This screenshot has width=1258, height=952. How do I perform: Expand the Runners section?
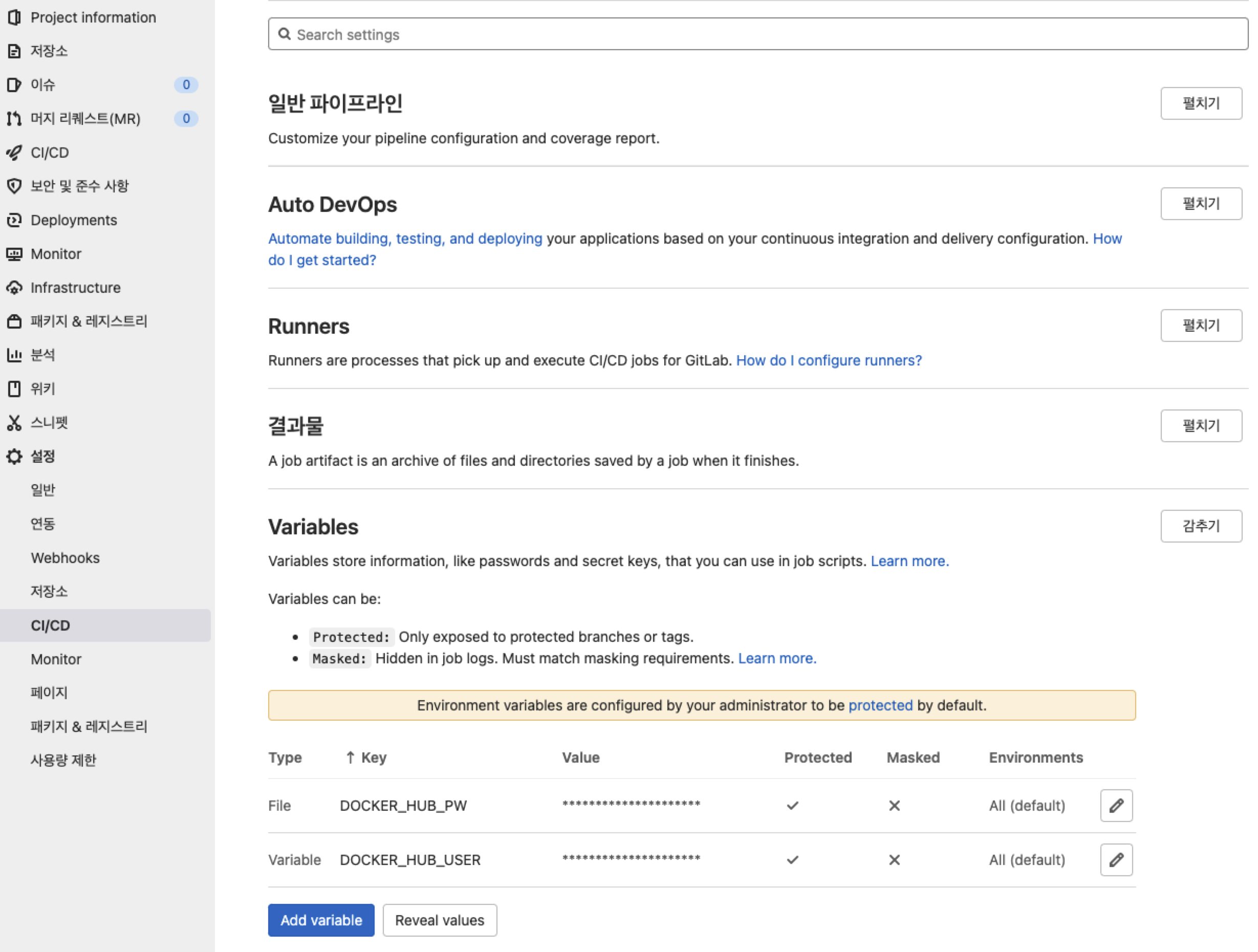[1201, 326]
